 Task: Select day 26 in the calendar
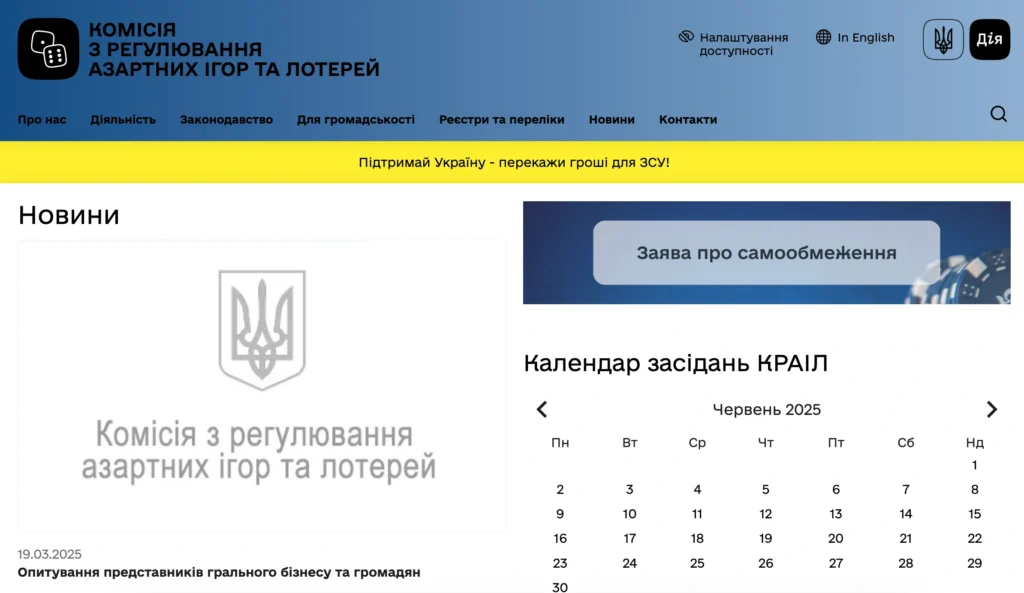coord(765,563)
